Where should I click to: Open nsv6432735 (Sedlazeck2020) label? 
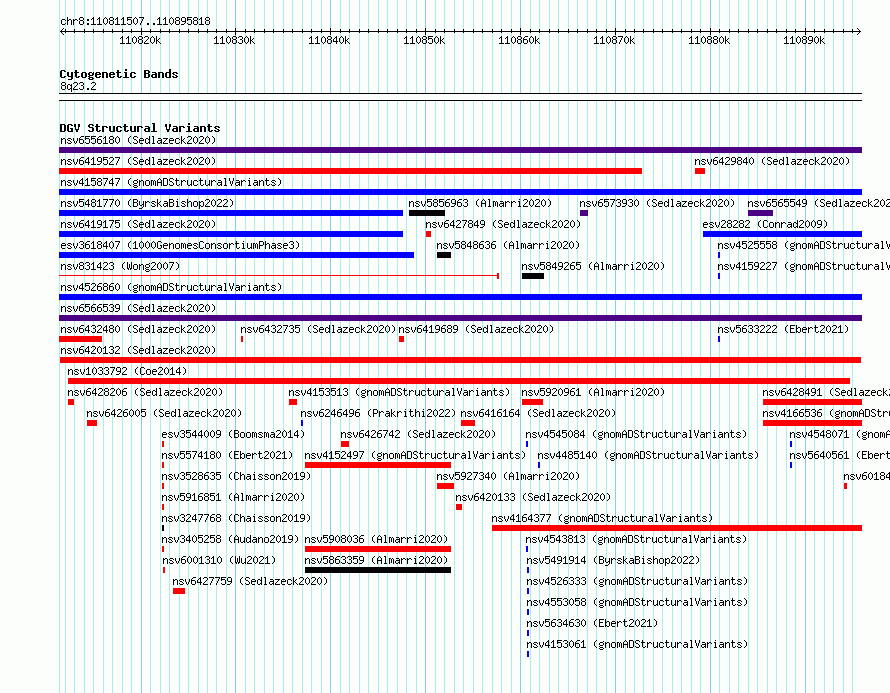point(318,329)
